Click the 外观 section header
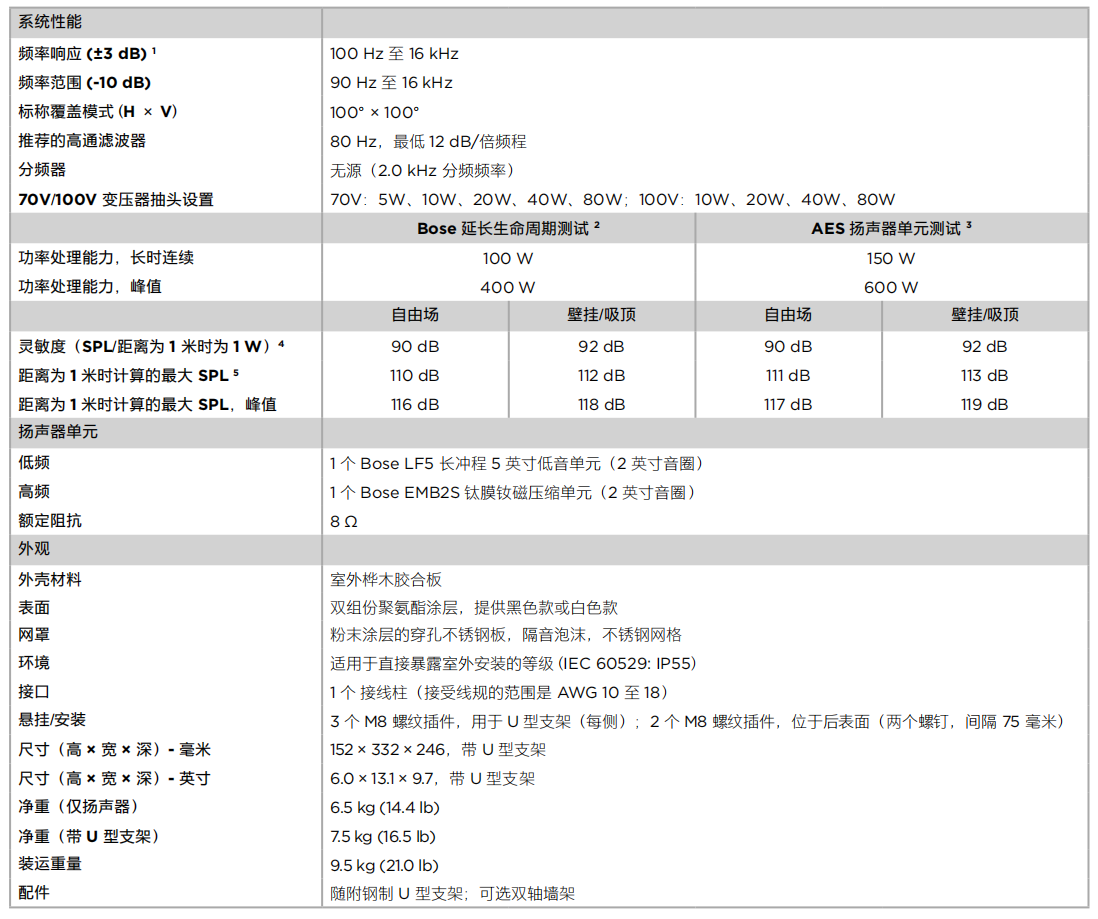The width and height of the screenshot is (1098, 919). click(x=34, y=549)
